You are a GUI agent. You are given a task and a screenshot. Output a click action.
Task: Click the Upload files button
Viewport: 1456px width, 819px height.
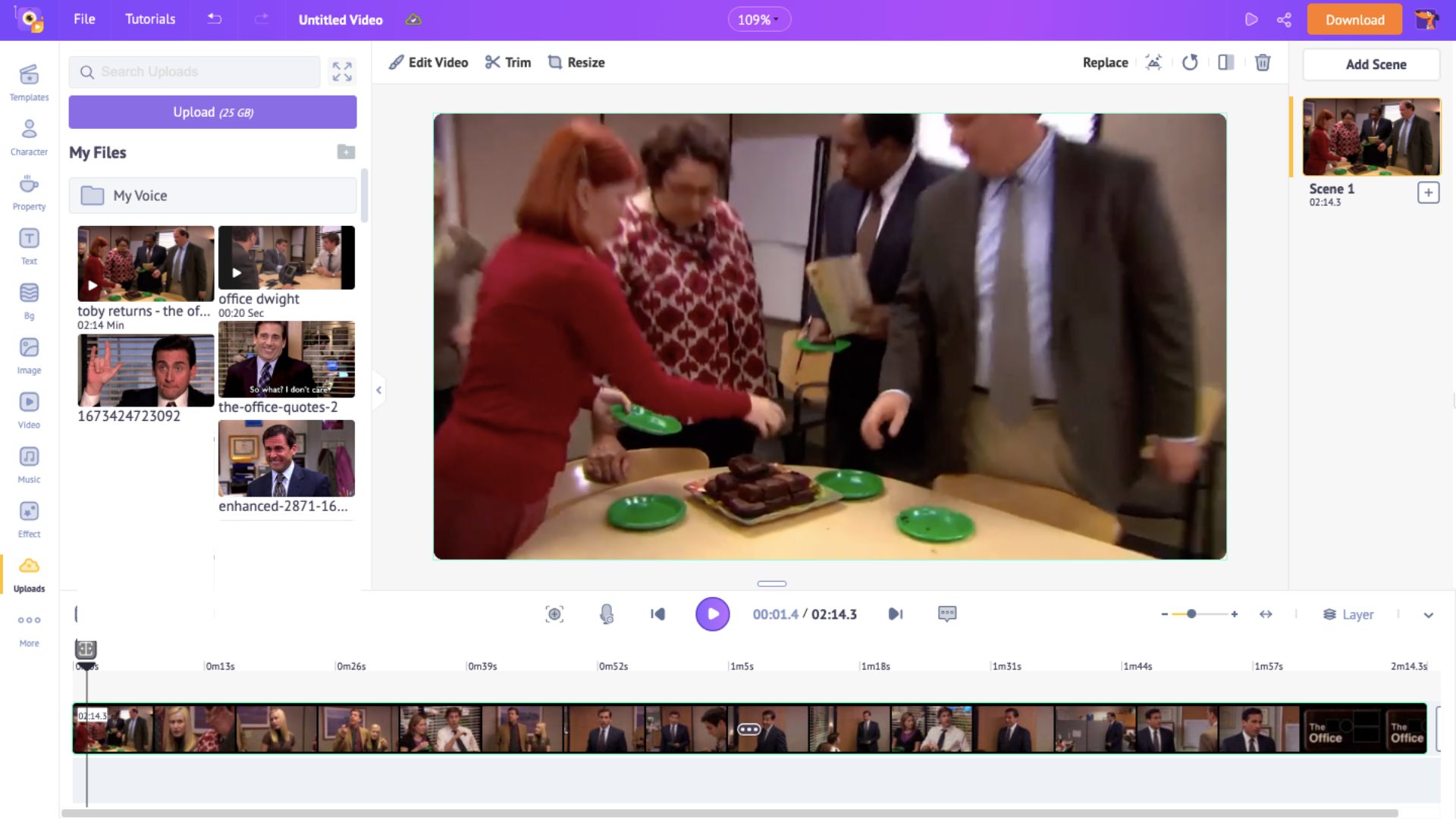coord(213,112)
